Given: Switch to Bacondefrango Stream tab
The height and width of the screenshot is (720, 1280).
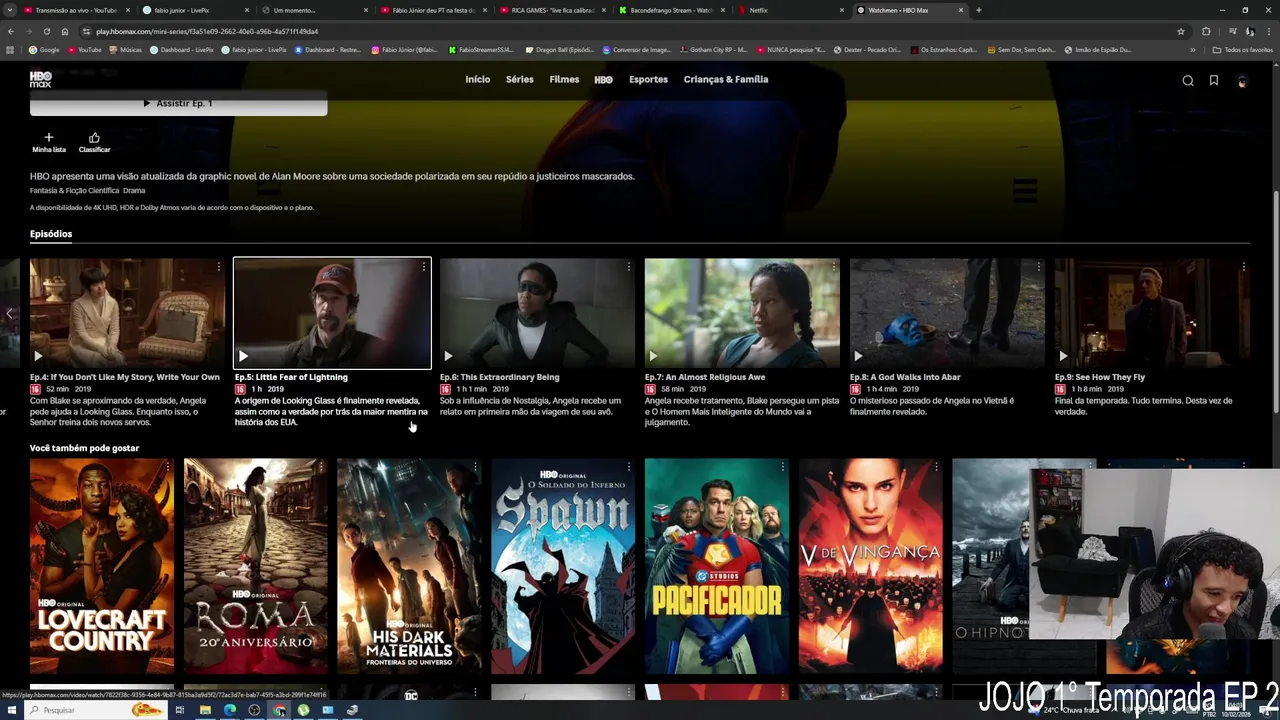Looking at the screenshot, I should 672,10.
